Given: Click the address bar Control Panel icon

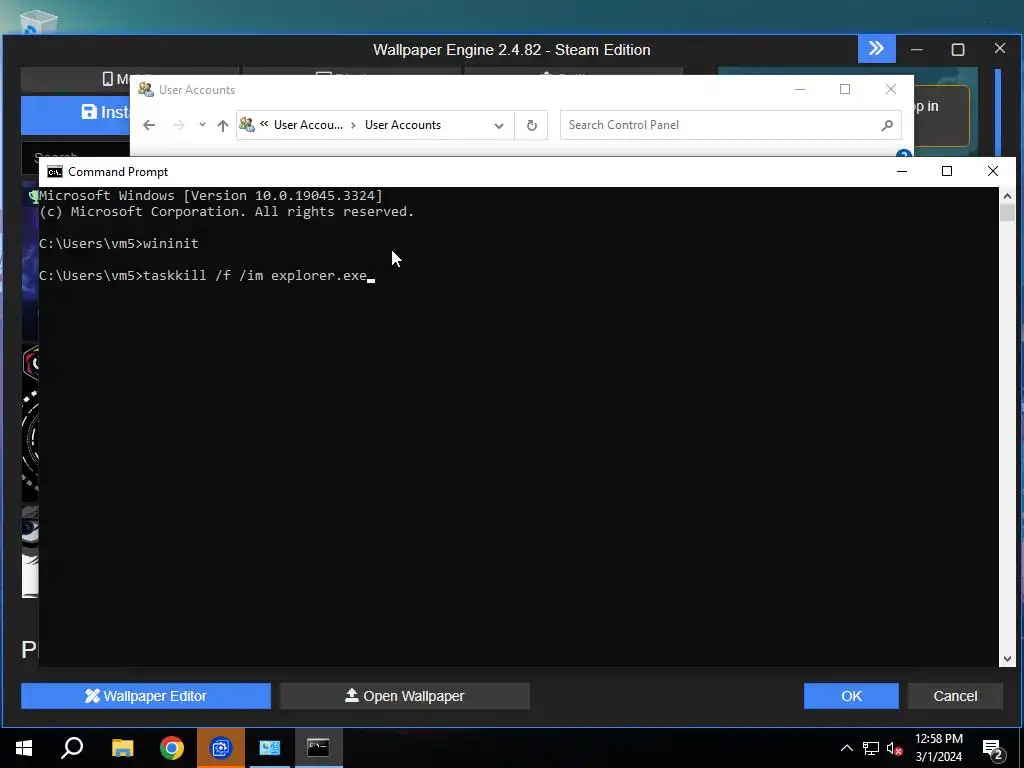Looking at the screenshot, I should click(247, 124).
